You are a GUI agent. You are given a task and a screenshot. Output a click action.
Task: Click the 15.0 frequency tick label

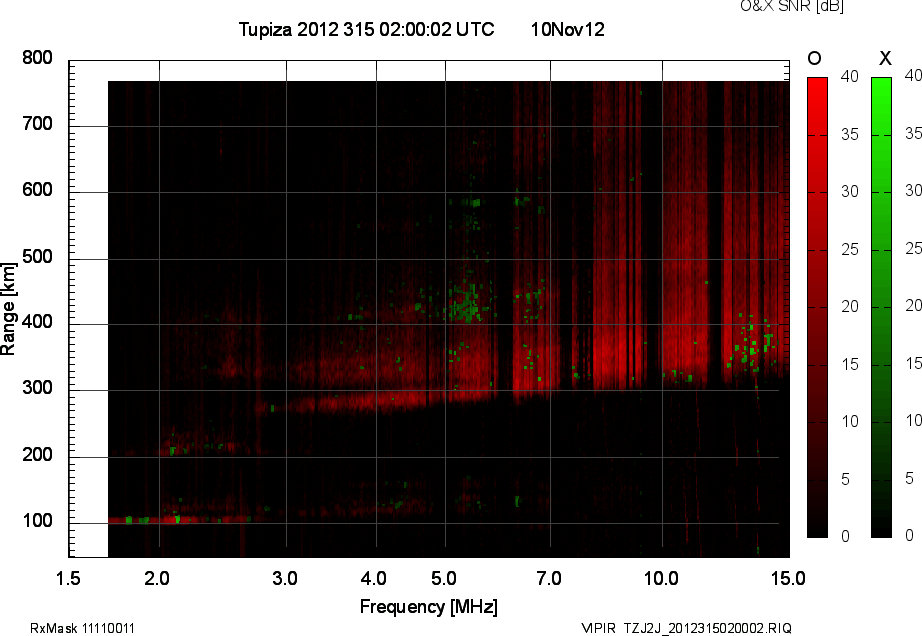pos(788,578)
